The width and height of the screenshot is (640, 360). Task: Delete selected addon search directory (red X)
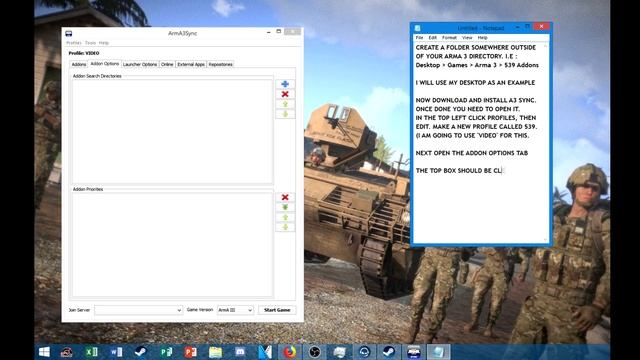click(x=285, y=94)
